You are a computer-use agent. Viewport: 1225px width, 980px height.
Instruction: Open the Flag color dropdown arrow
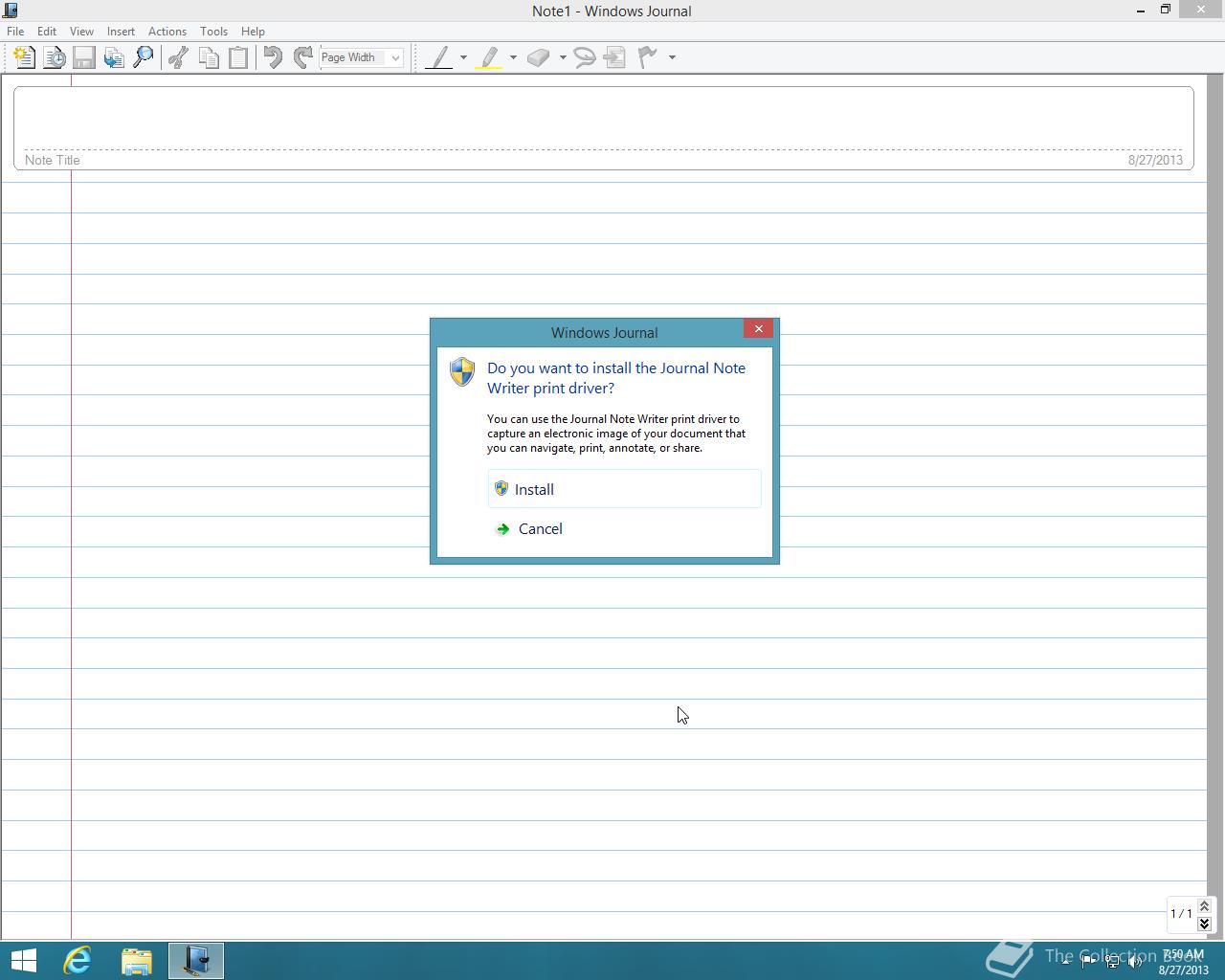point(672,57)
